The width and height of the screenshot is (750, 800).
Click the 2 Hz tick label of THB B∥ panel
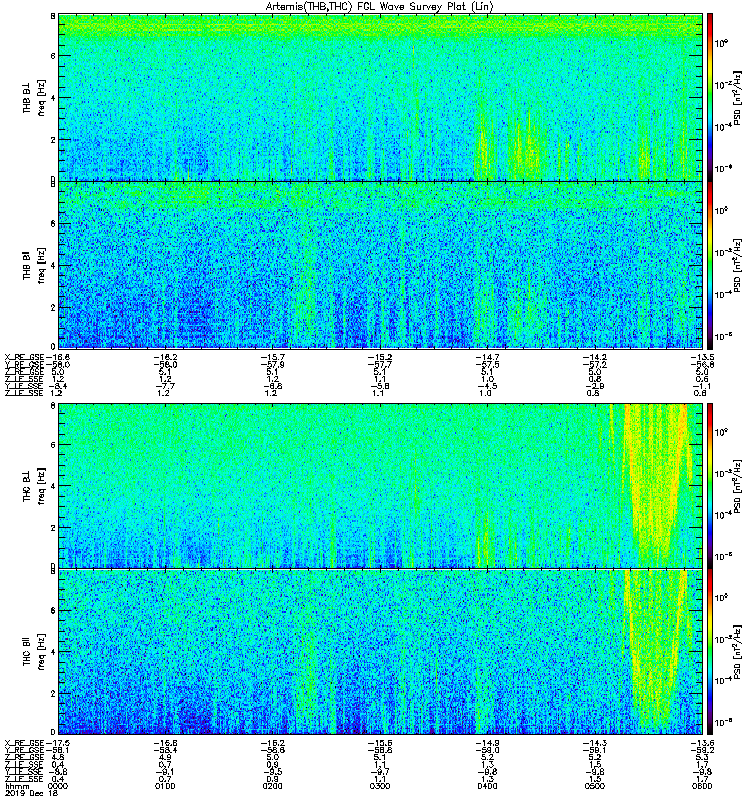coord(53,307)
